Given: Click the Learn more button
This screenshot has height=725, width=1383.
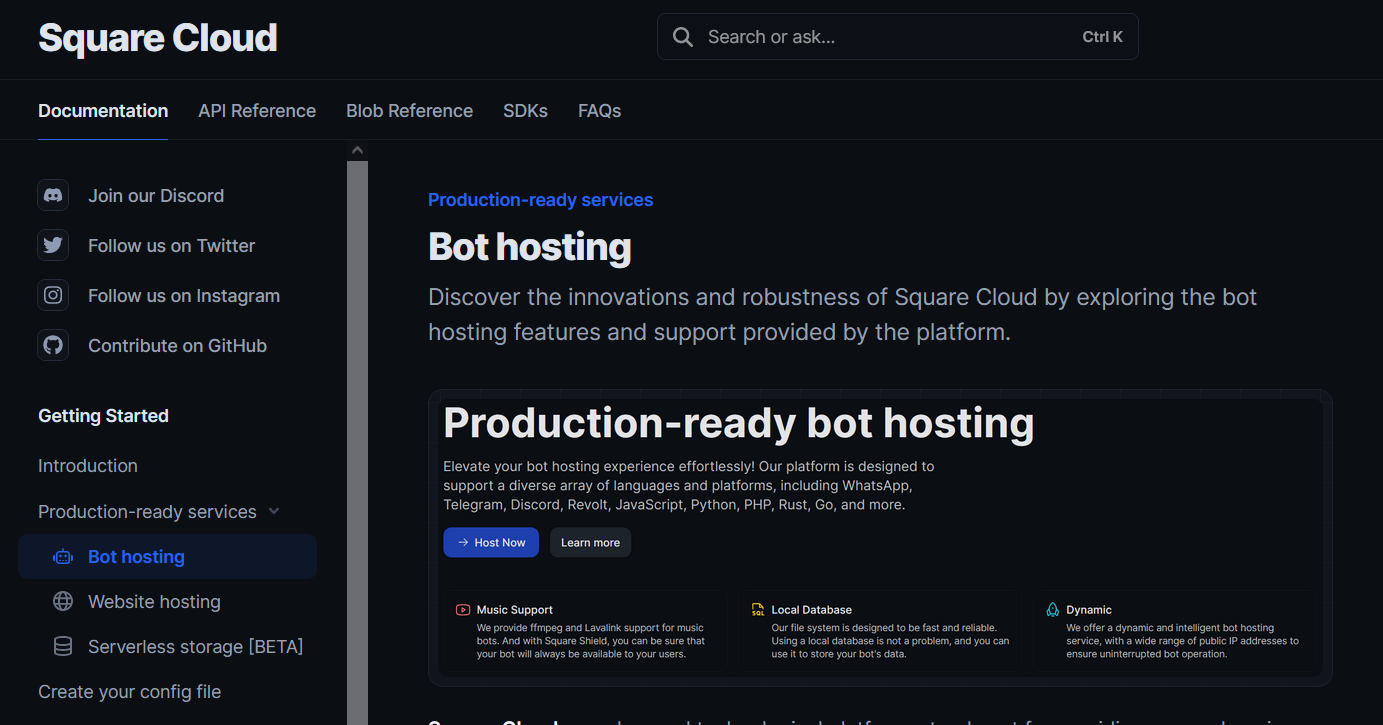Looking at the screenshot, I should [x=590, y=543].
